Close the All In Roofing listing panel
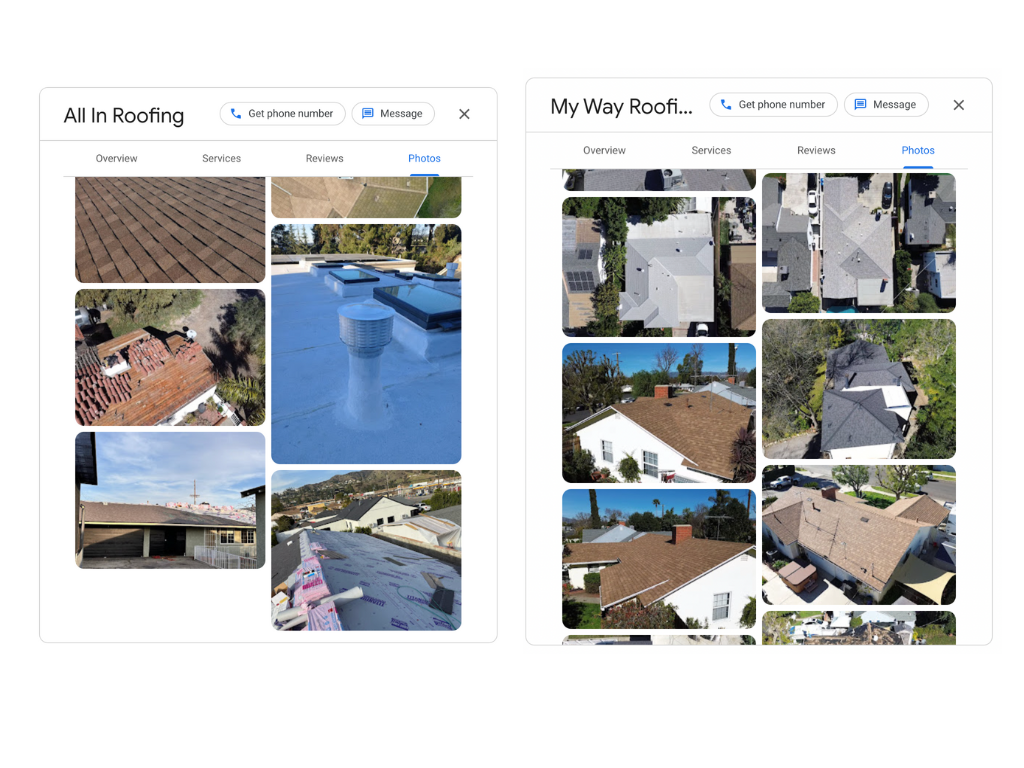 (464, 114)
